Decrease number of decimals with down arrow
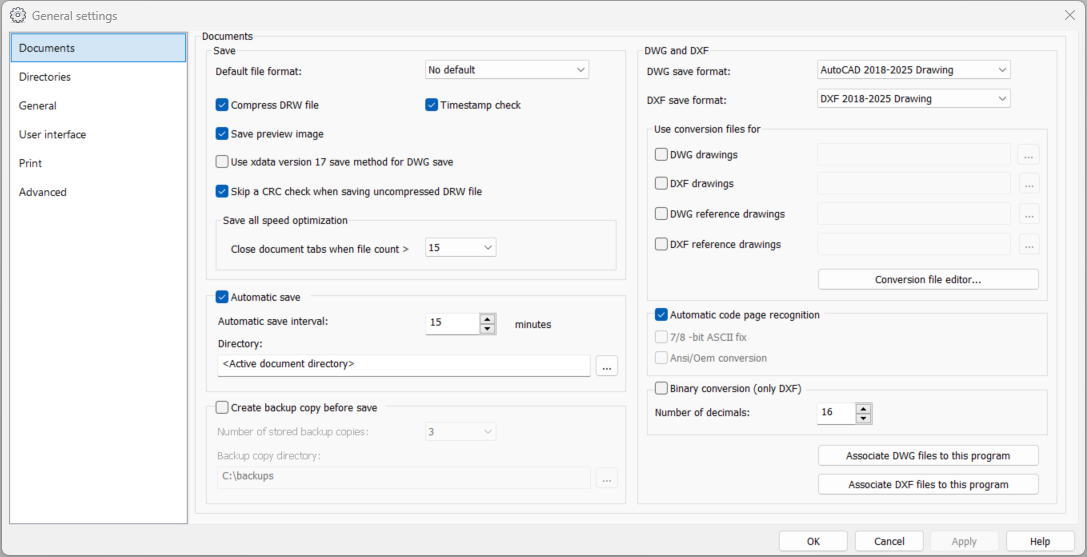 click(x=864, y=418)
